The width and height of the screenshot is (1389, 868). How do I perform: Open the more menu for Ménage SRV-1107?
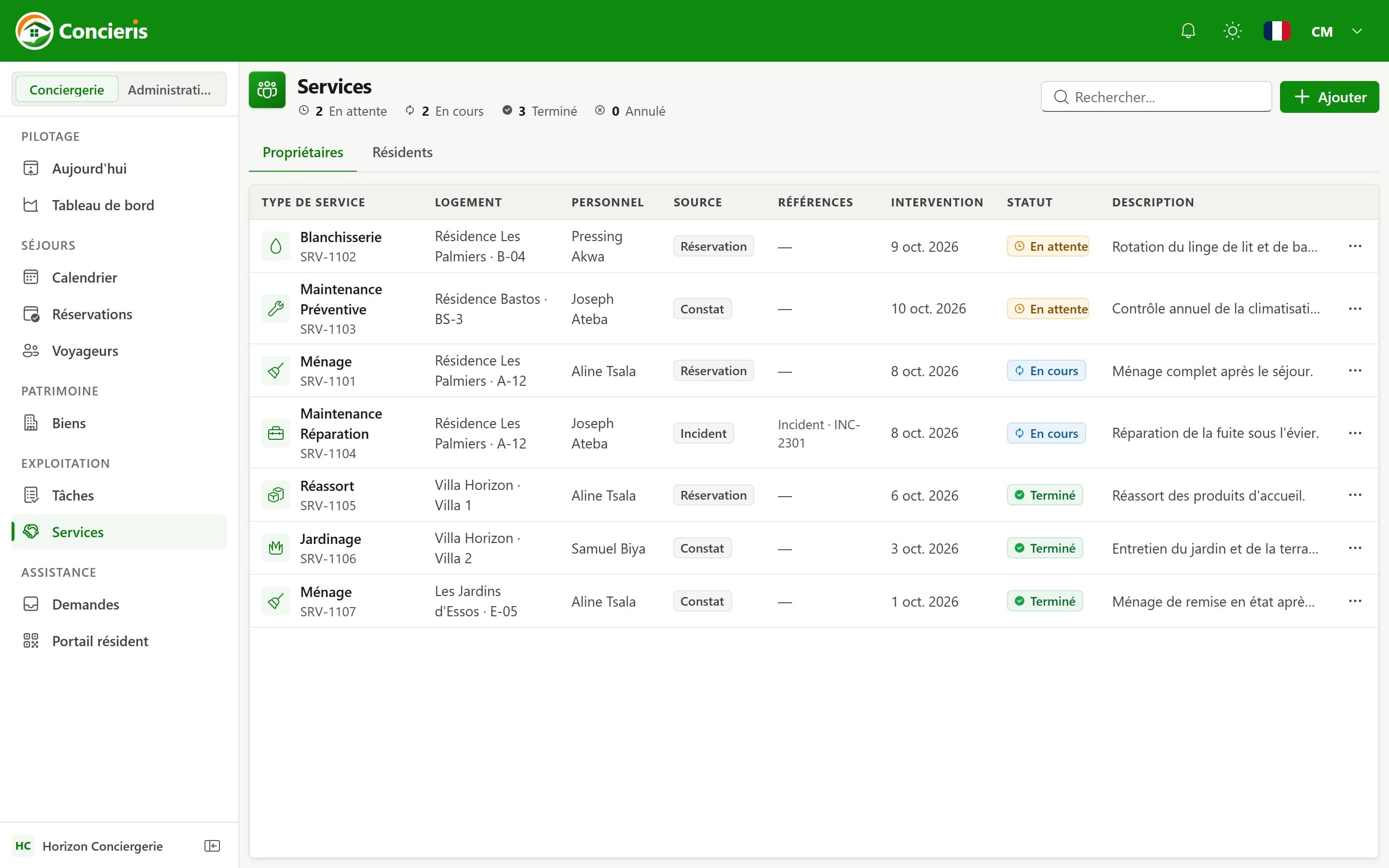1355,601
